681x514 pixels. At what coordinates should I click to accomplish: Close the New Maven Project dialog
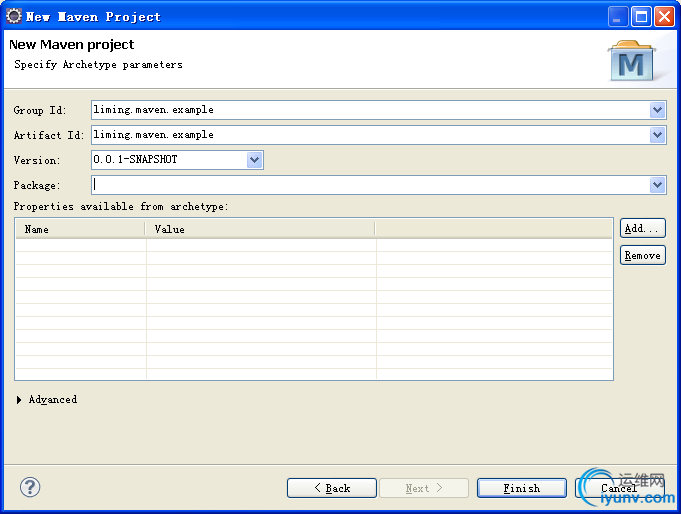tap(664, 17)
